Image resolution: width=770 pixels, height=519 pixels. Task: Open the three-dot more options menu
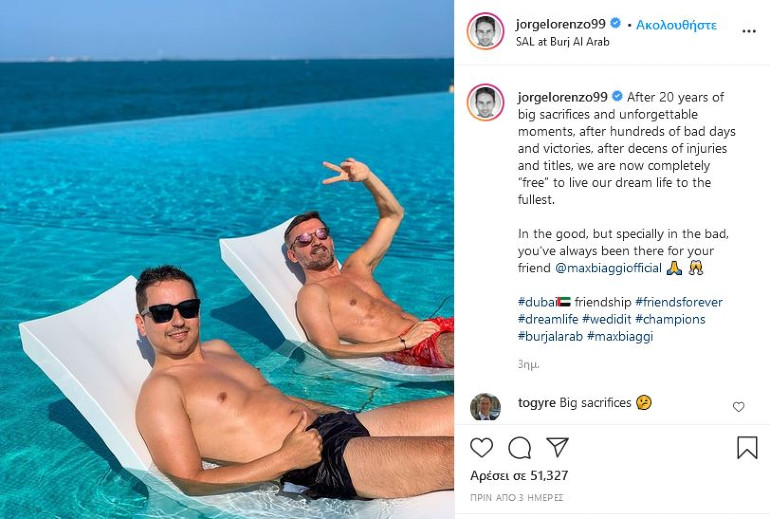(x=749, y=31)
